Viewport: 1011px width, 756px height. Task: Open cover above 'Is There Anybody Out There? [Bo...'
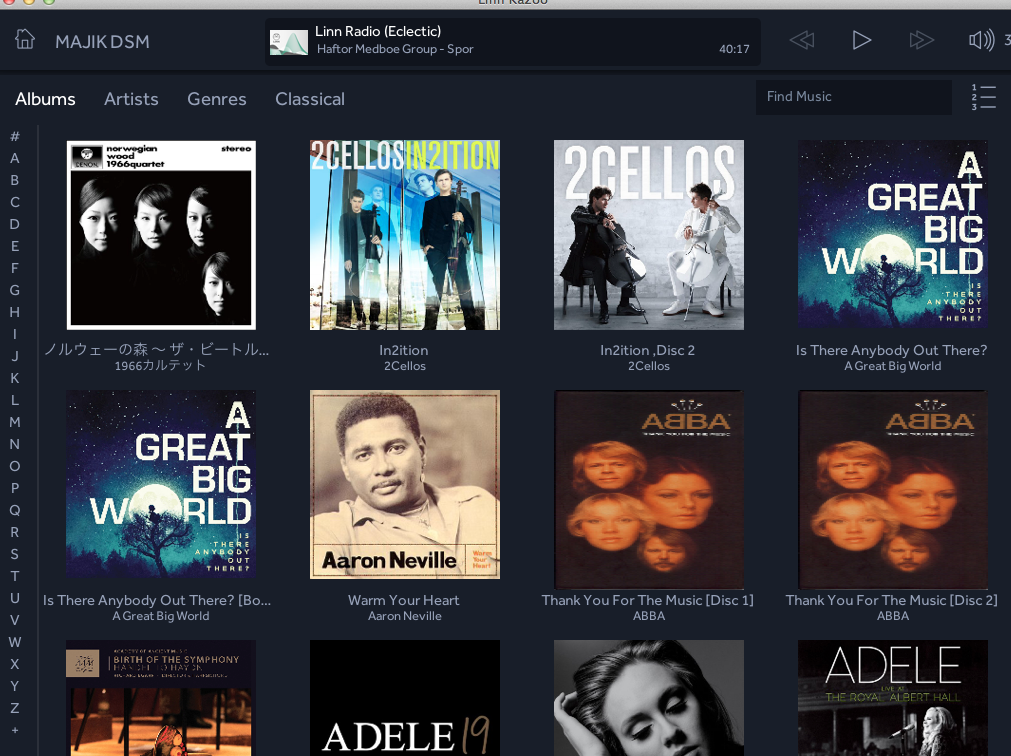click(x=161, y=484)
